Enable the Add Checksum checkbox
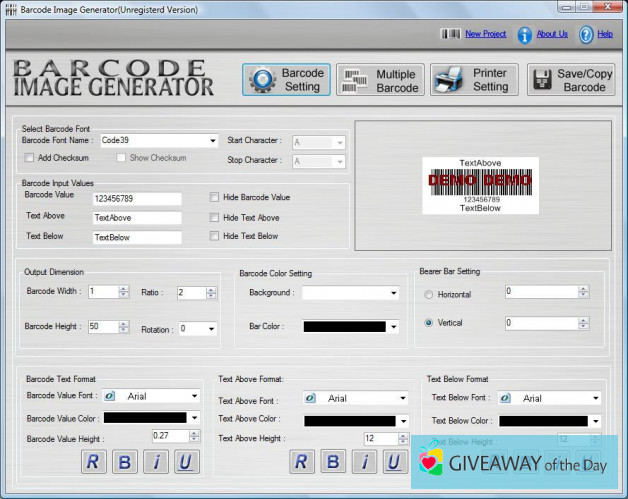Viewport: 628px width, 499px height. coord(30,158)
